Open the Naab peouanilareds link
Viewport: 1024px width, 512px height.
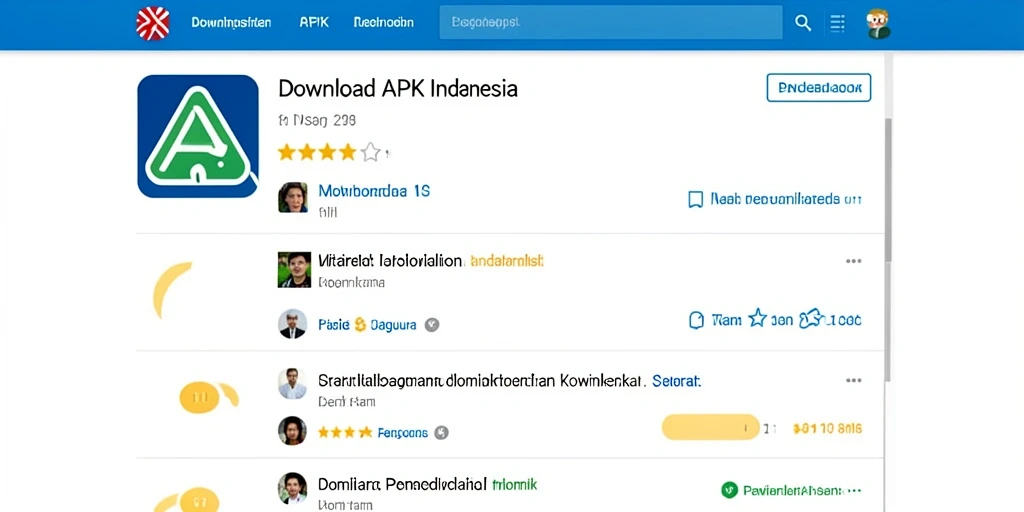786,199
